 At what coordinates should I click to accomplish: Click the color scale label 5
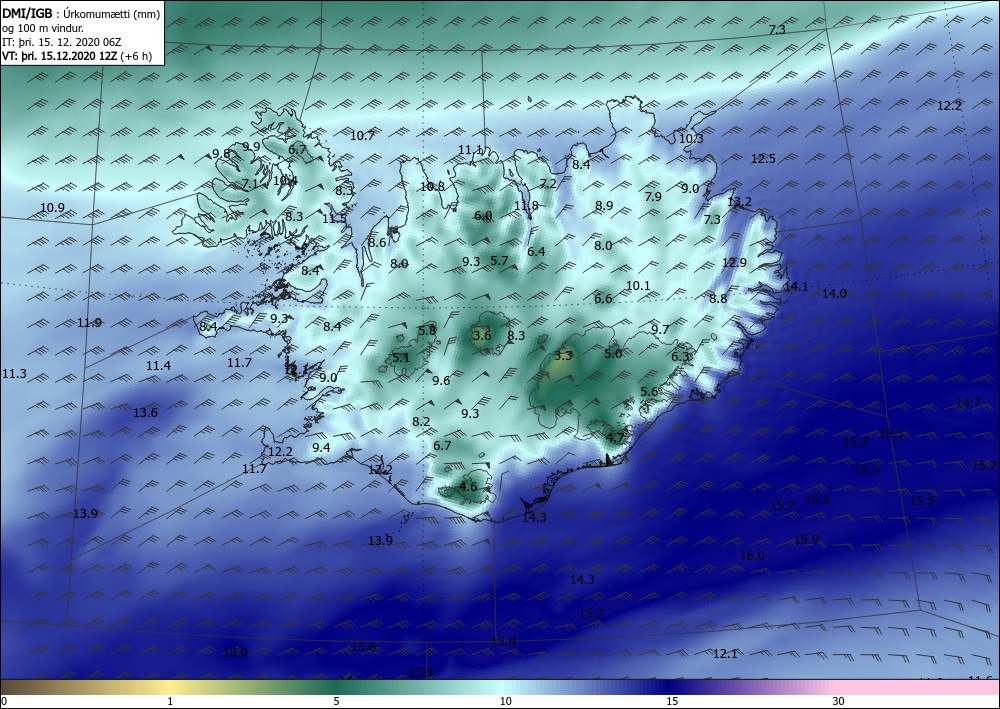[337, 701]
